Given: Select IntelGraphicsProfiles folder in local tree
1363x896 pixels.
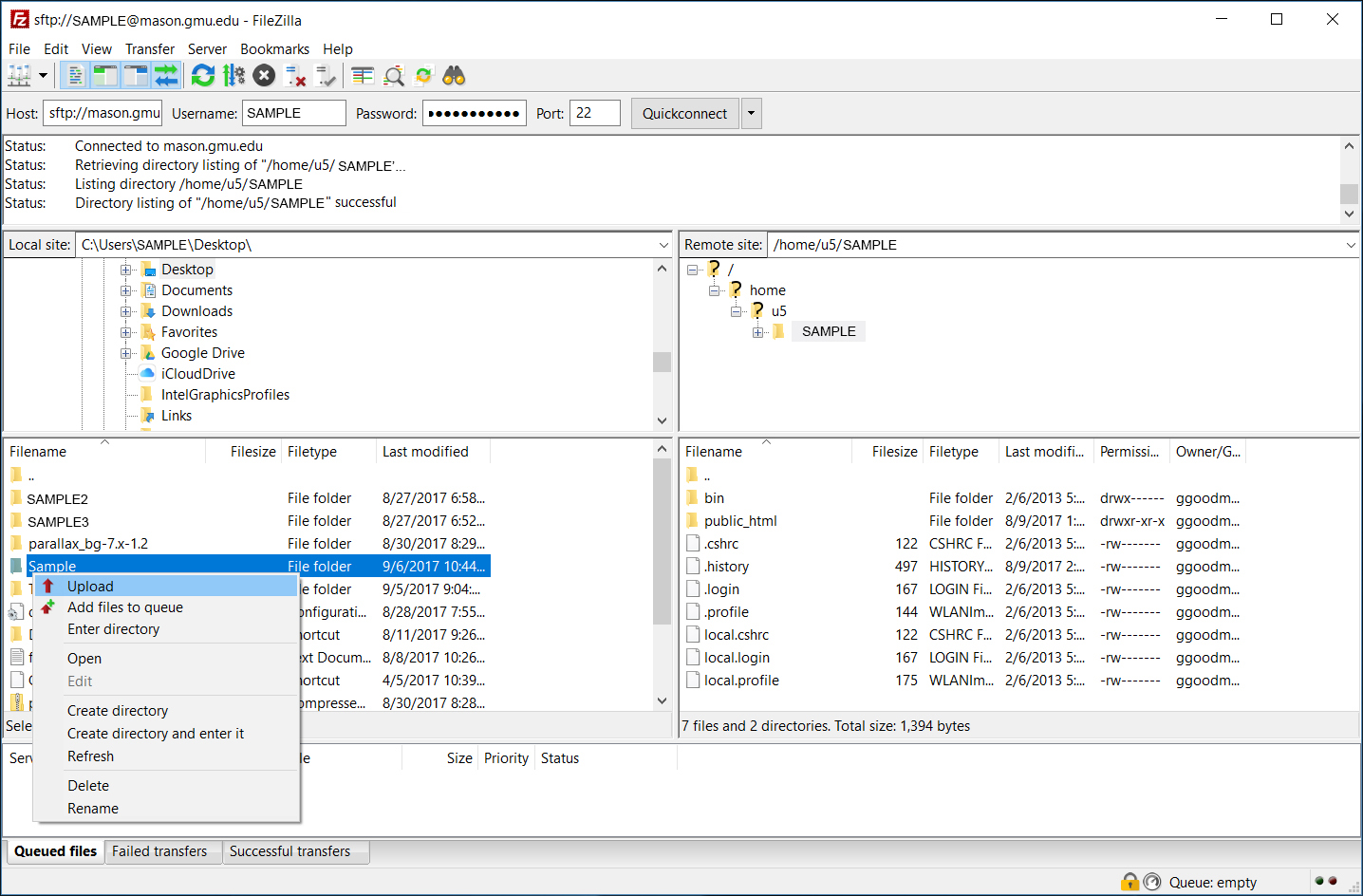Looking at the screenshot, I should 225,395.
